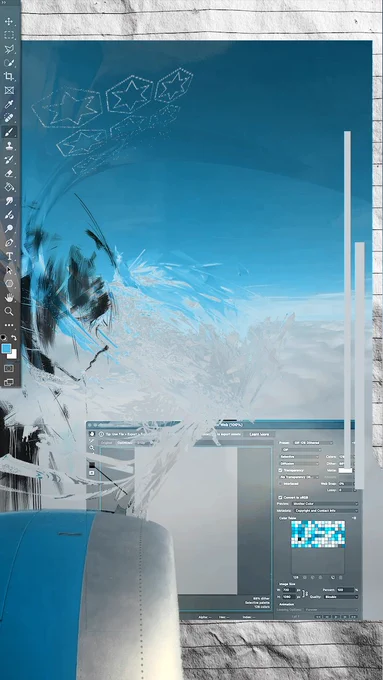Open the blue foreground color picker
Viewport: 383px width, 680px height.
(6, 348)
